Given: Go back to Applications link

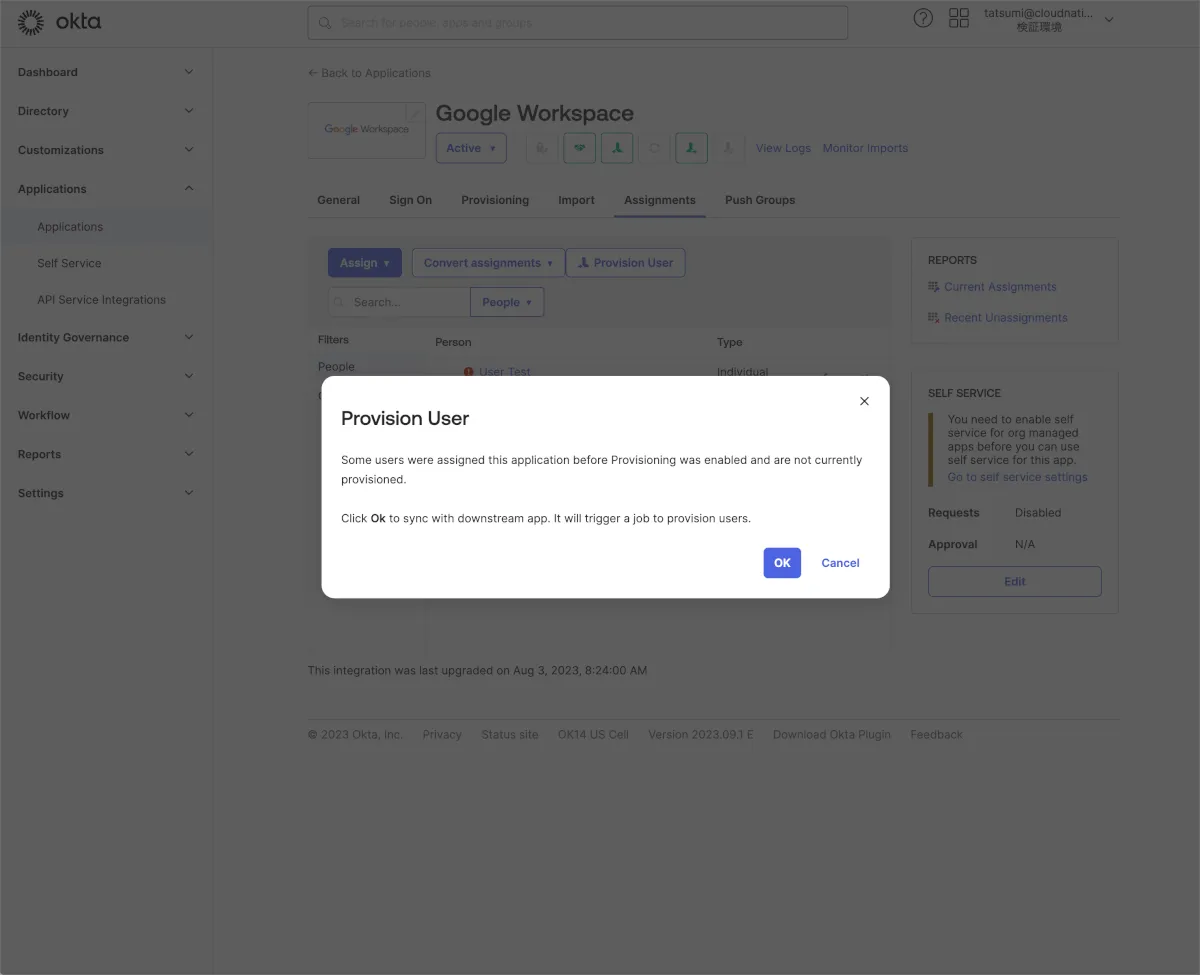Looking at the screenshot, I should (369, 73).
